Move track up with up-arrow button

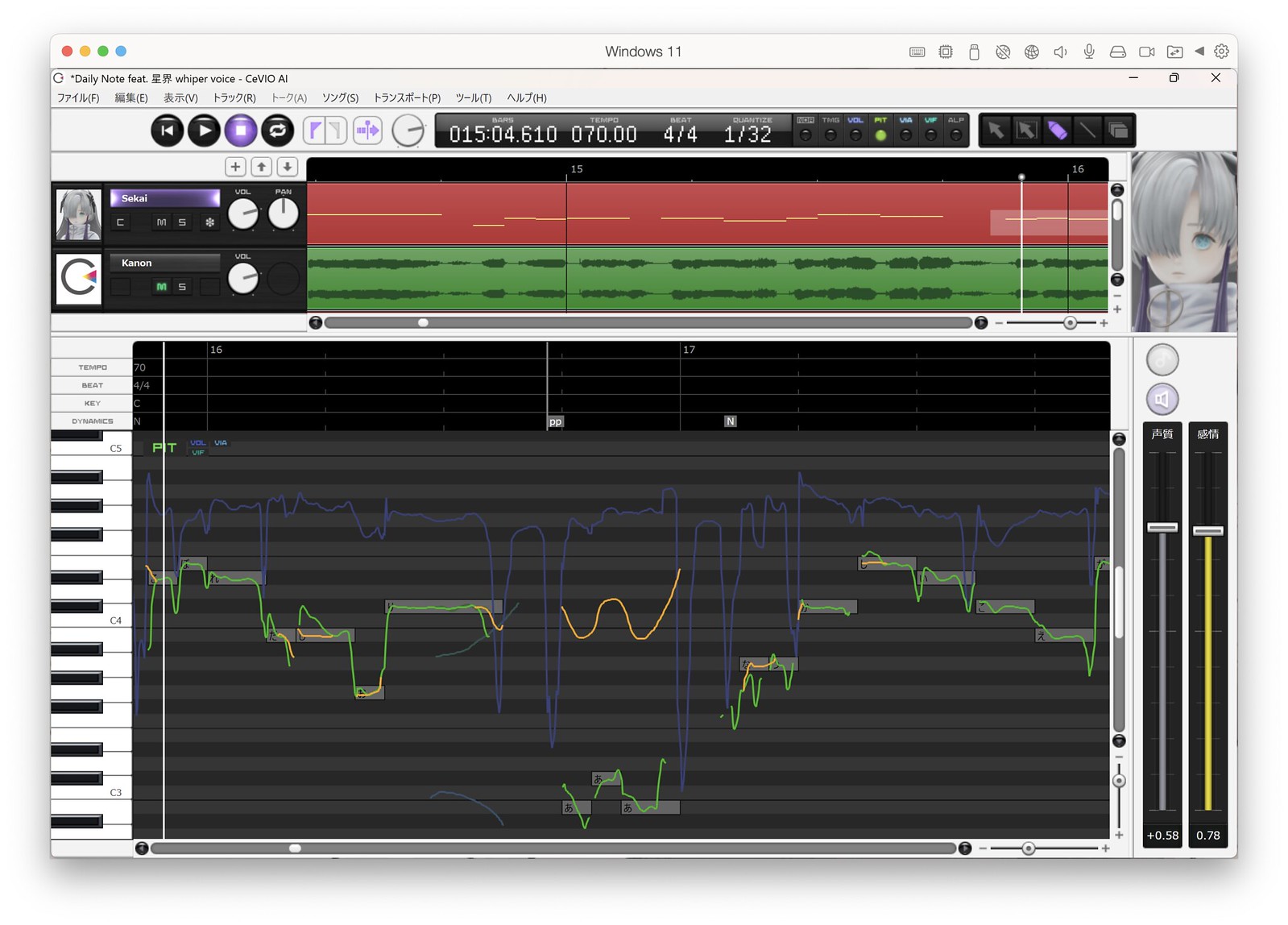click(x=261, y=167)
